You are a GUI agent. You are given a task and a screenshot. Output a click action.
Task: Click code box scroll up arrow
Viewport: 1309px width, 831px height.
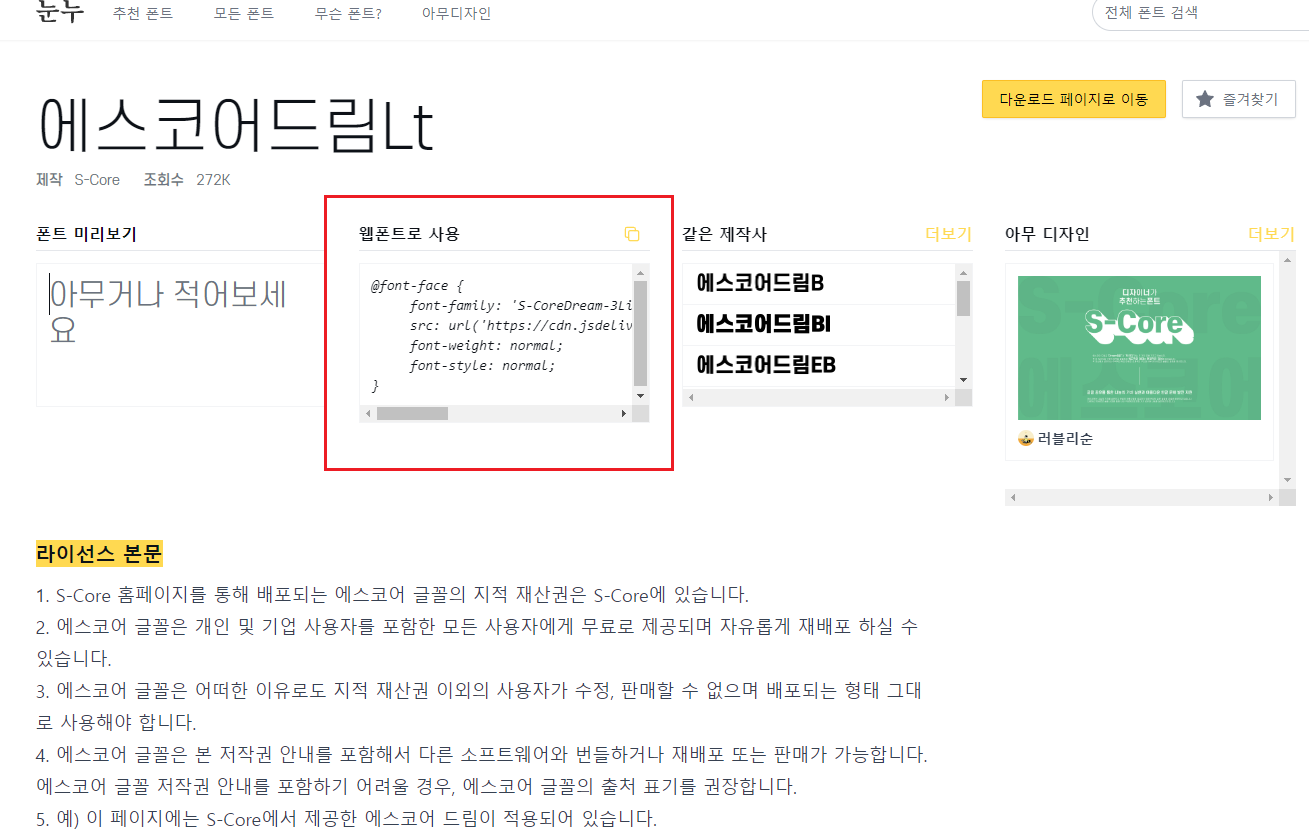point(641,272)
